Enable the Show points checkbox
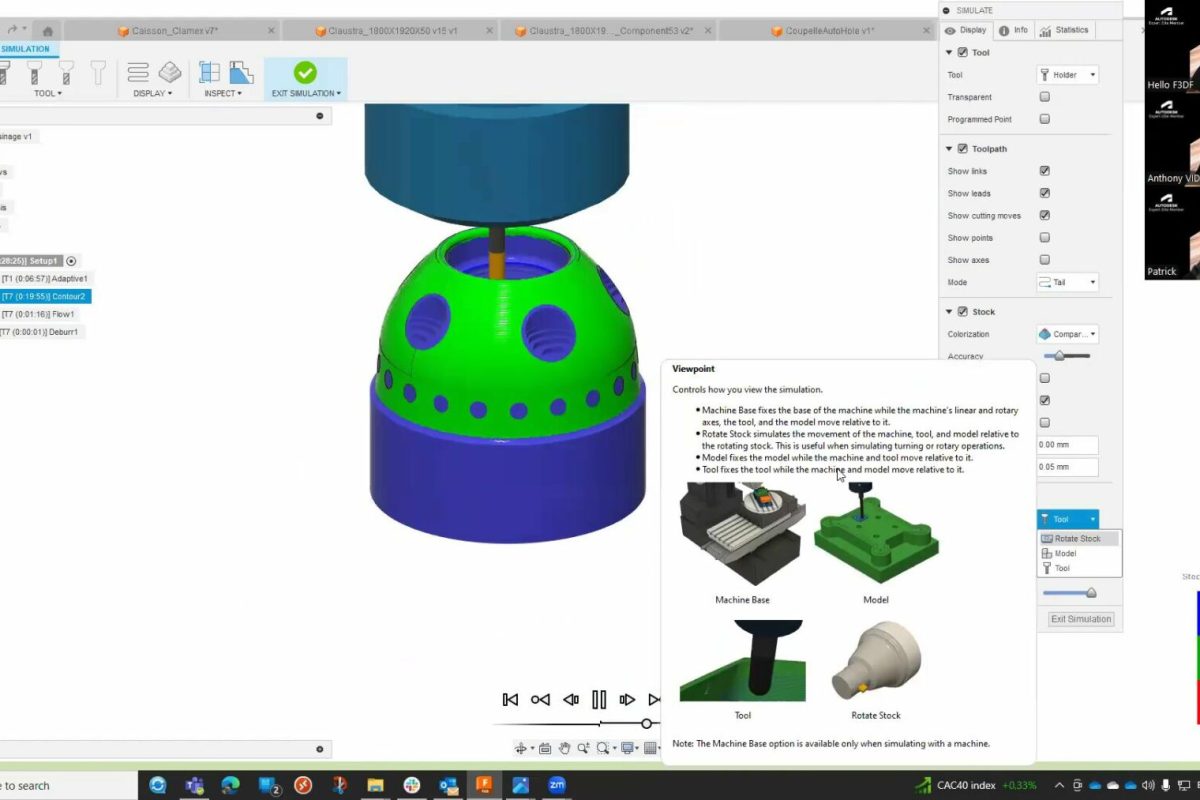Viewport: 1200px width, 800px height. click(1044, 238)
